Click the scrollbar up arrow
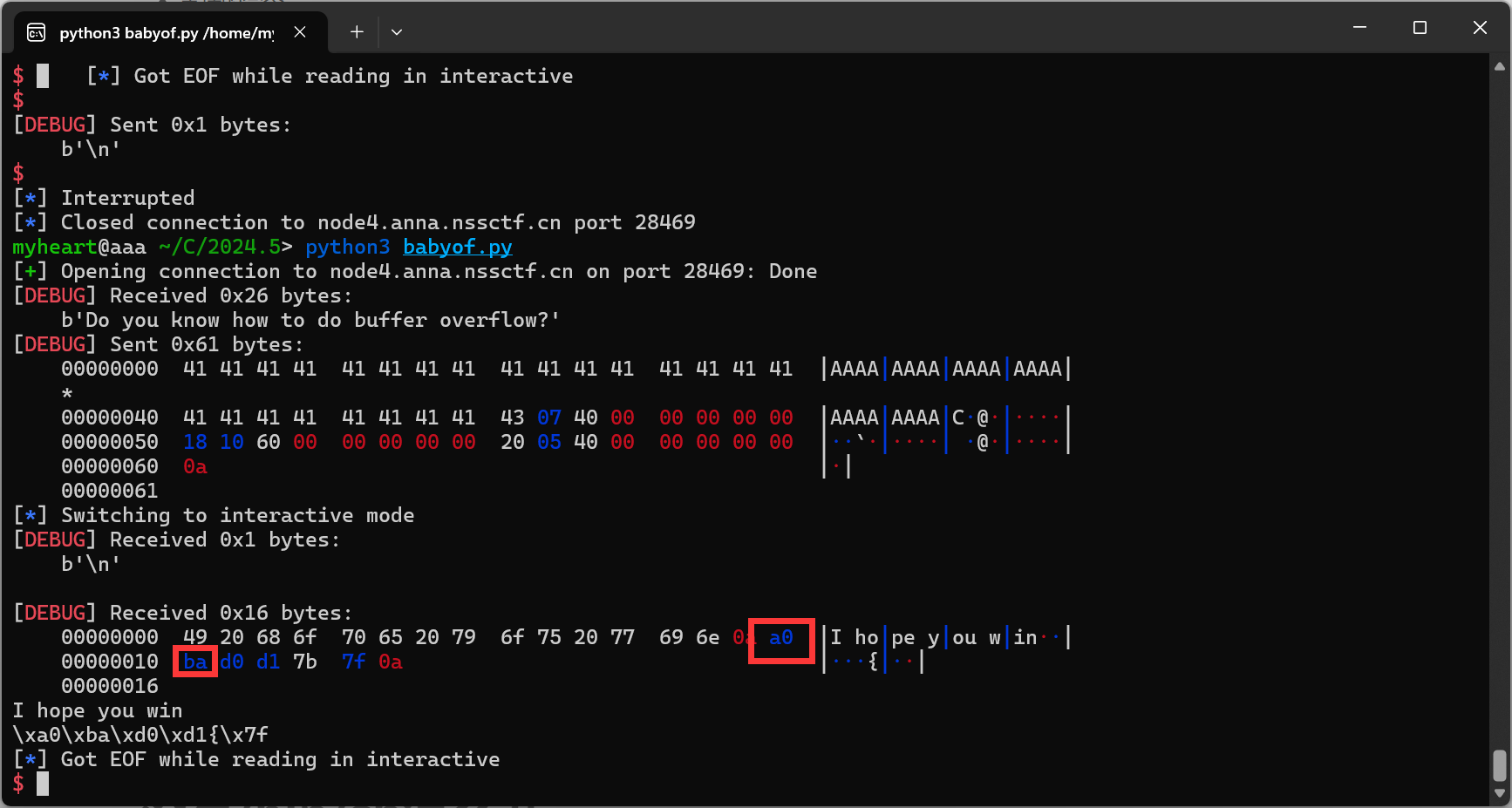 click(x=1499, y=66)
